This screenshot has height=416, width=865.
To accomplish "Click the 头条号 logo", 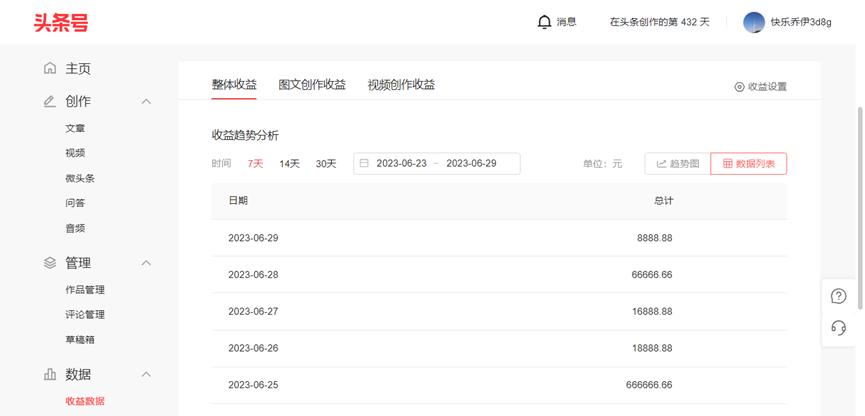I will (x=61, y=23).
